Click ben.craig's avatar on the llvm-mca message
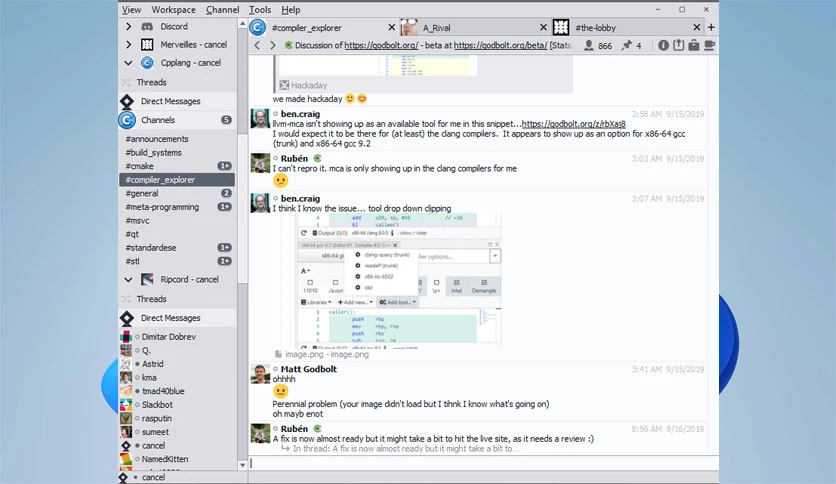This screenshot has width=836, height=484. pyautogui.click(x=260, y=118)
